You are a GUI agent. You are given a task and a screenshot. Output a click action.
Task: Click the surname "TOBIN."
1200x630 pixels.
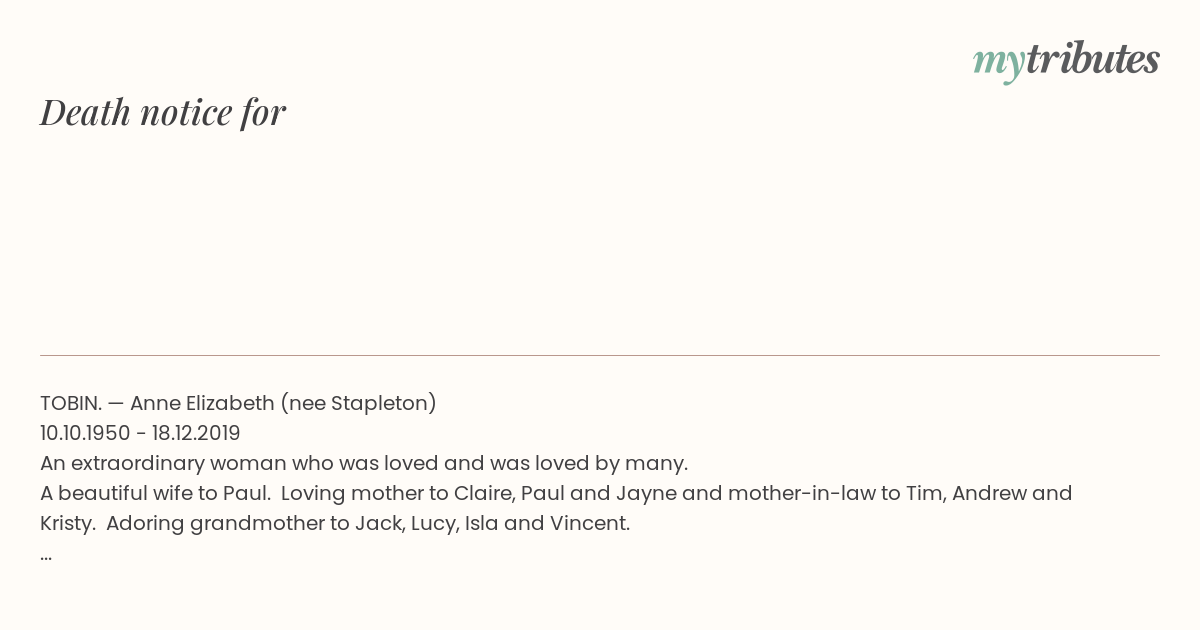(x=70, y=403)
